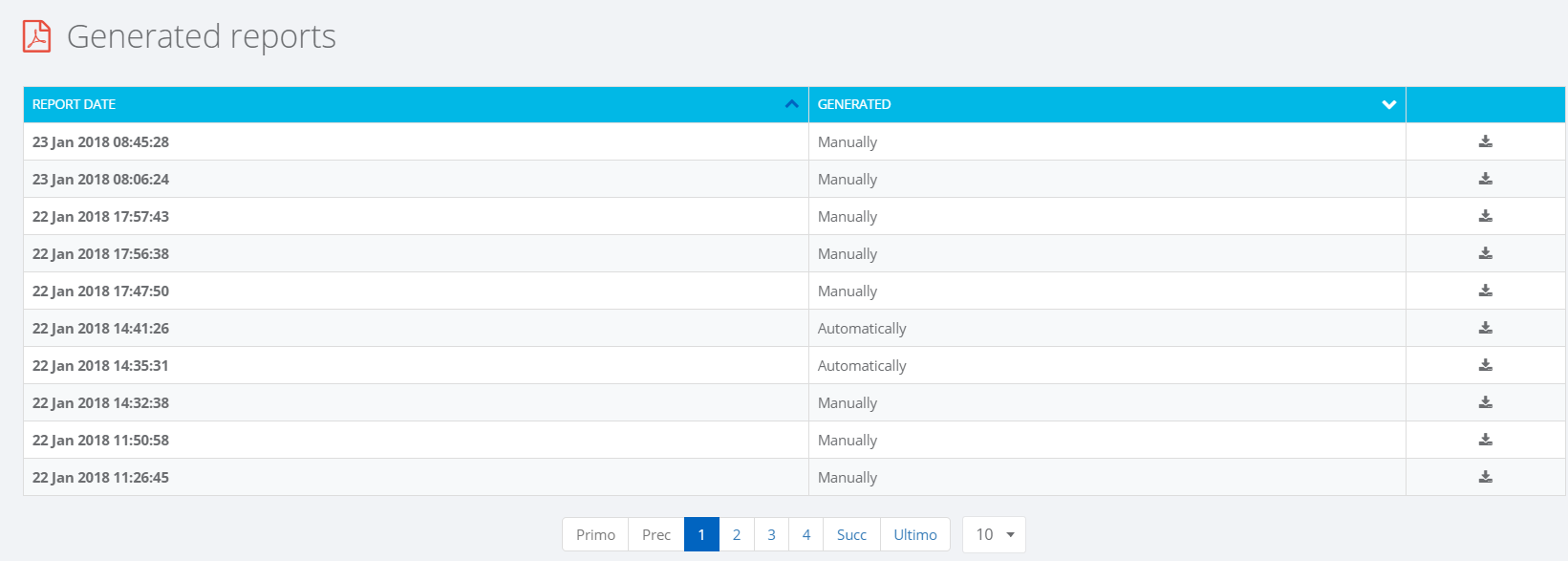This screenshot has height=561, width=1568.
Task: Download the 22 Jan 2018 17:47:50 report
Action: (x=1485, y=291)
